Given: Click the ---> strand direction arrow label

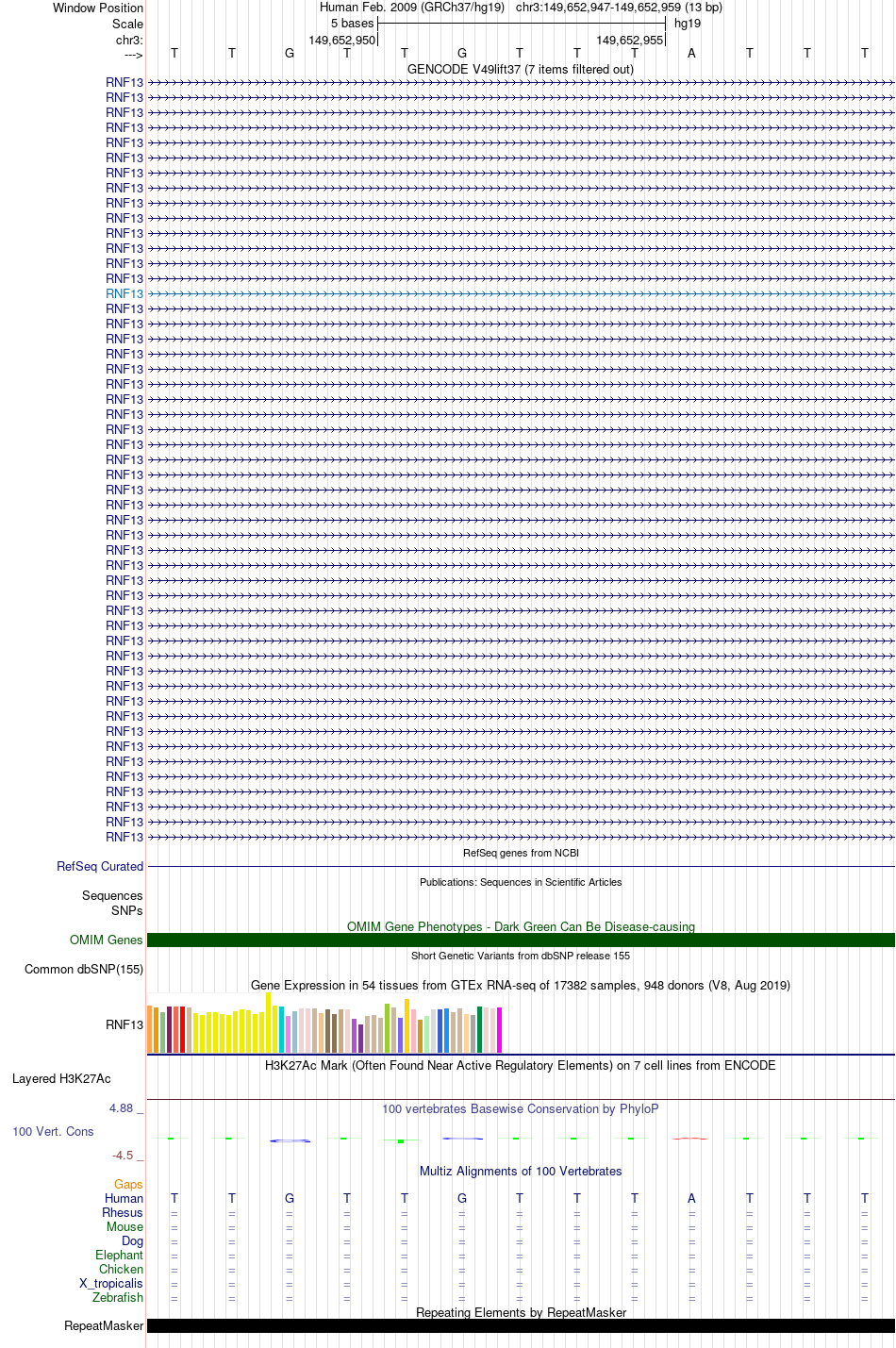Looking at the screenshot, I should coord(133,55).
